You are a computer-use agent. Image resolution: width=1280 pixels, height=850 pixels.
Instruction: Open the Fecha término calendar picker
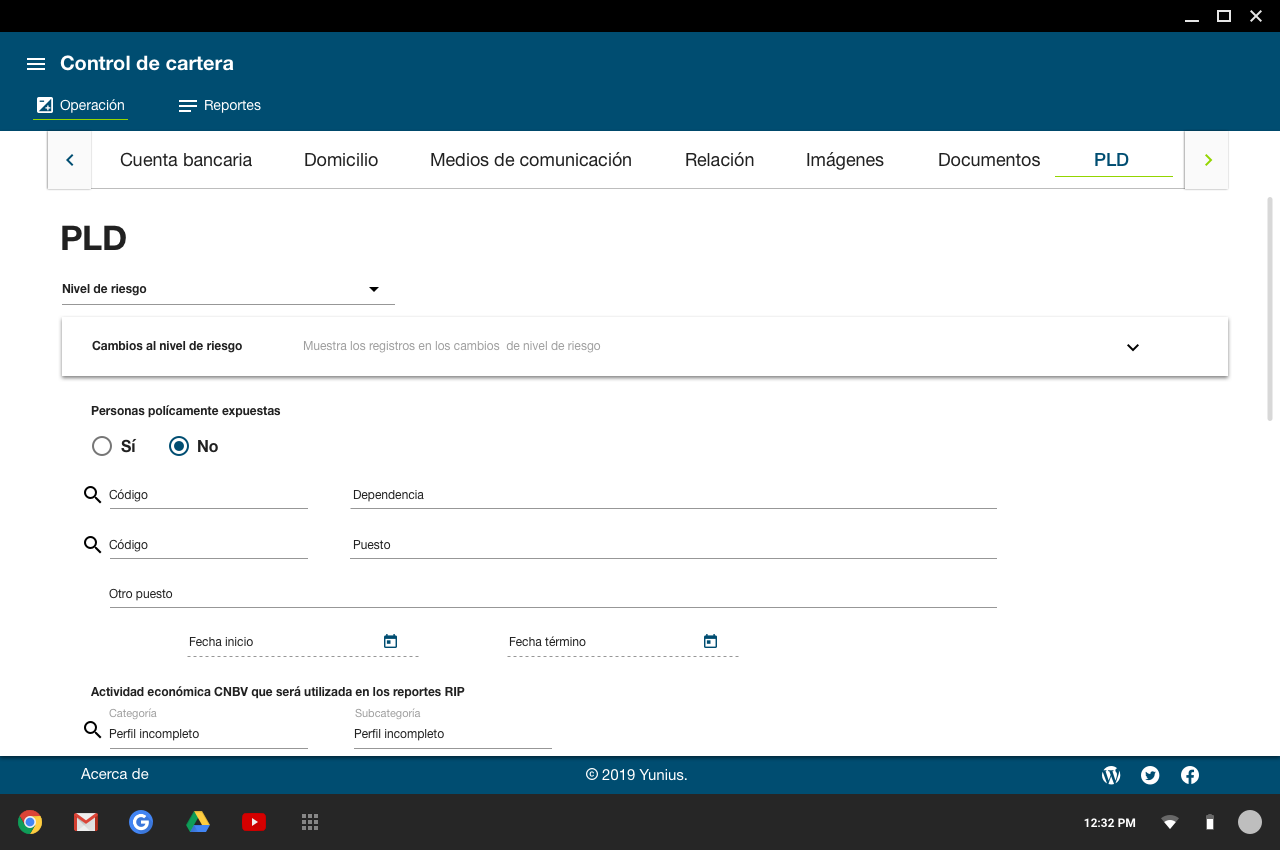coord(710,642)
